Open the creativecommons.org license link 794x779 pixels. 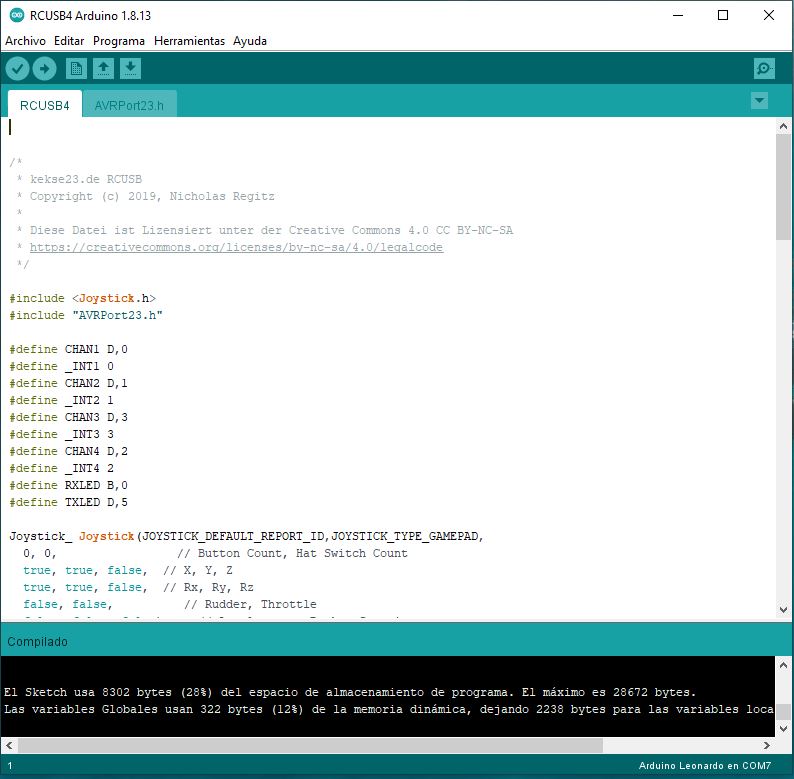pos(236,247)
